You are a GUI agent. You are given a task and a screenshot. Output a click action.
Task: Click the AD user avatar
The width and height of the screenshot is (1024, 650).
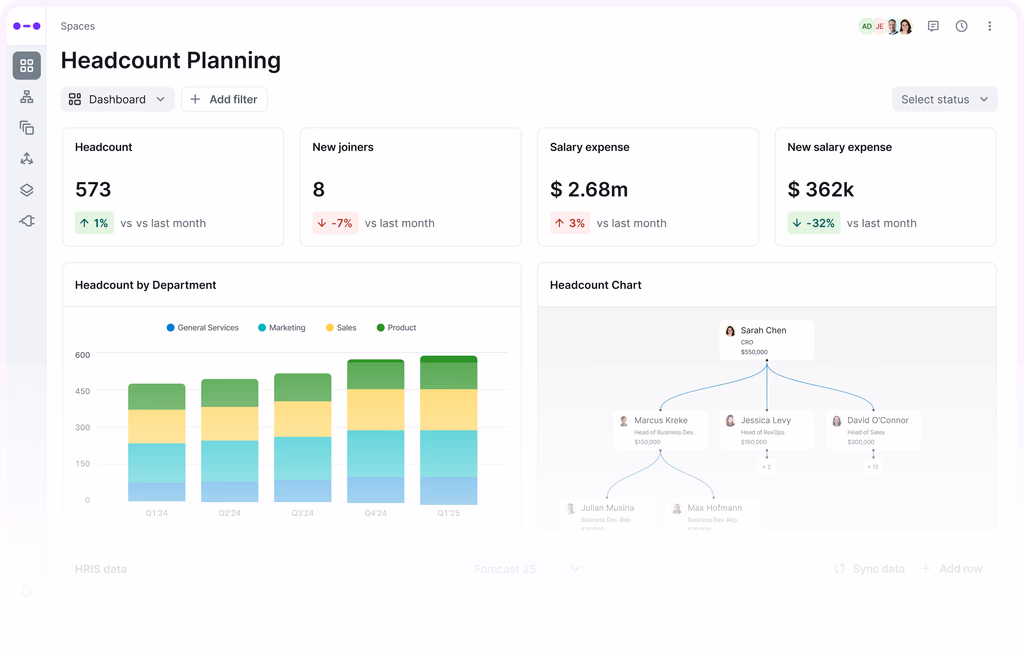click(866, 26)
